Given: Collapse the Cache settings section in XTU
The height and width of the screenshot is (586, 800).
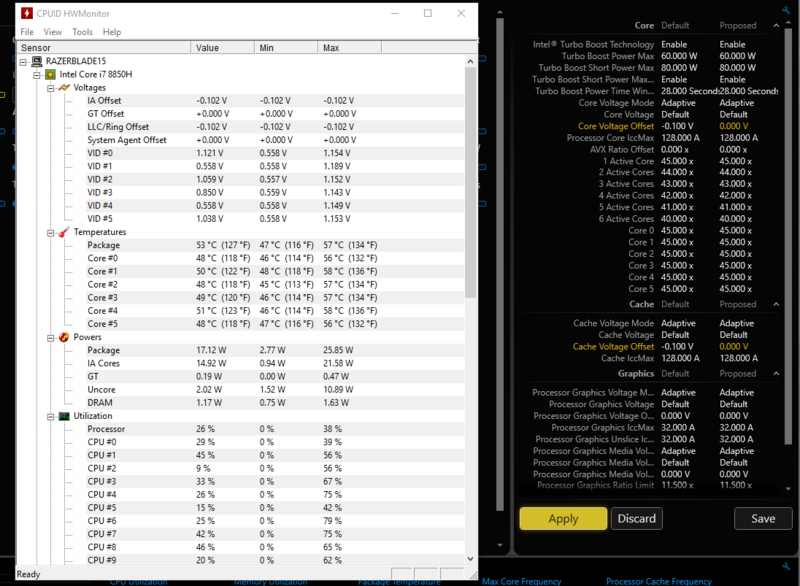Looking at the screenshot, I should (x=776, y=304).
